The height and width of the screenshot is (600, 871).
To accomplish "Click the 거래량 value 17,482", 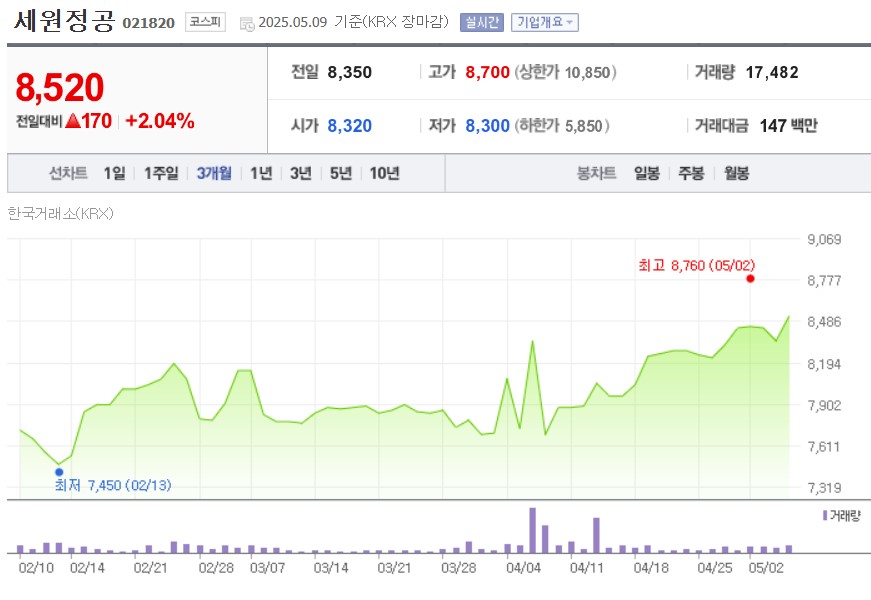I will (772, 72).
